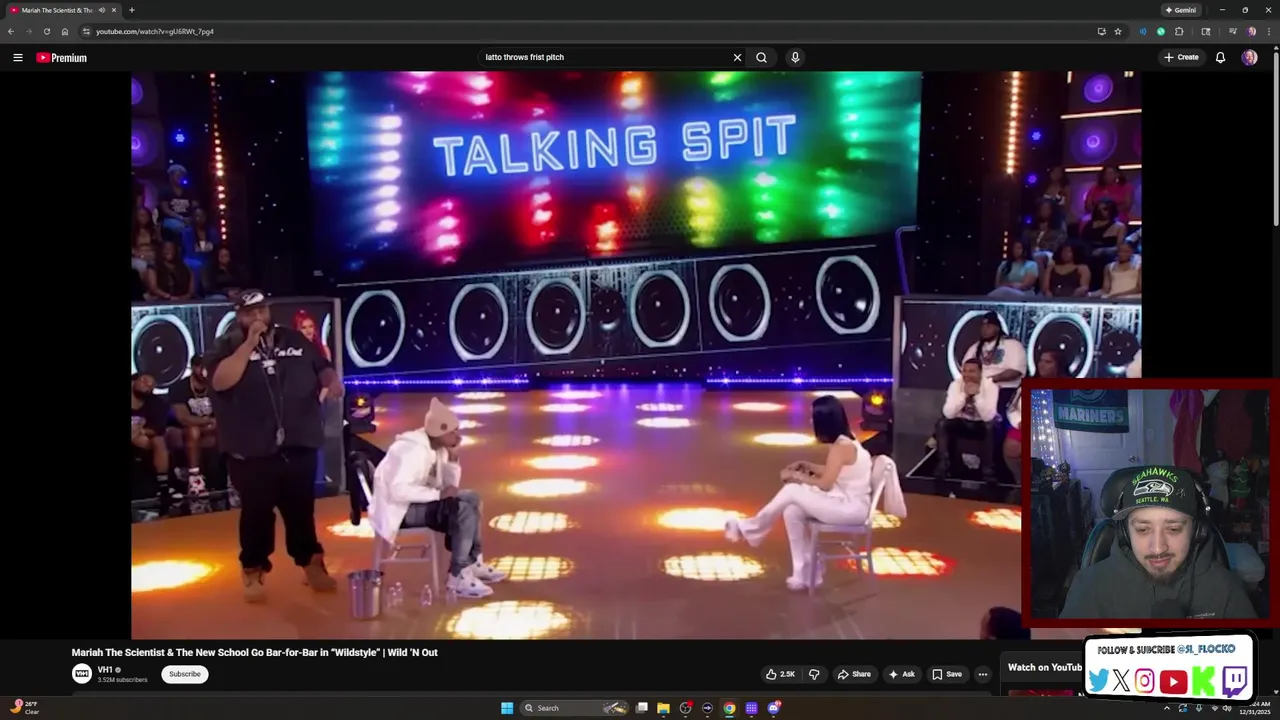Open Chrome three-dot menu
Screen dimensions: 1280x720
tap(1269, 31)
